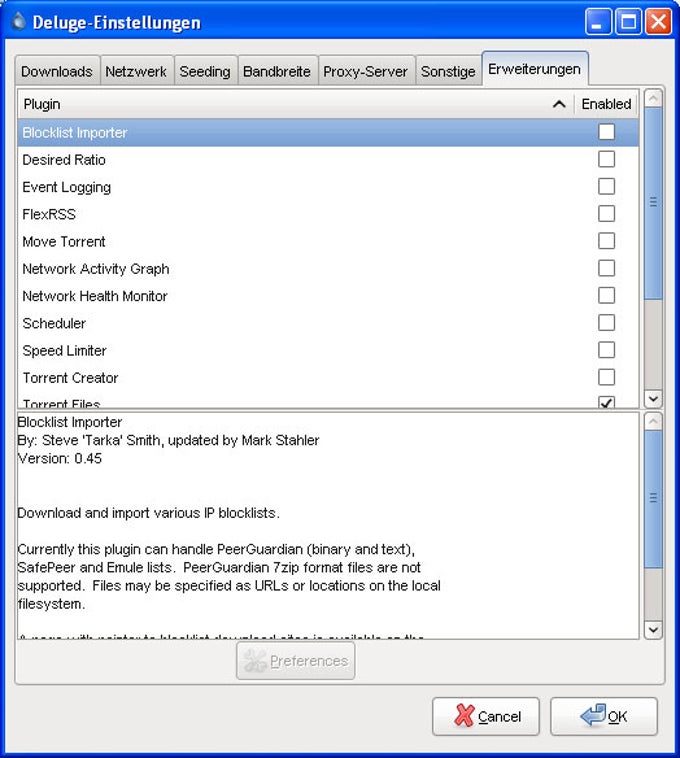Enable the Torrent Creator plugin checkbox
The height and width of the screenshot is (758, 680).
tap(607, 377)
